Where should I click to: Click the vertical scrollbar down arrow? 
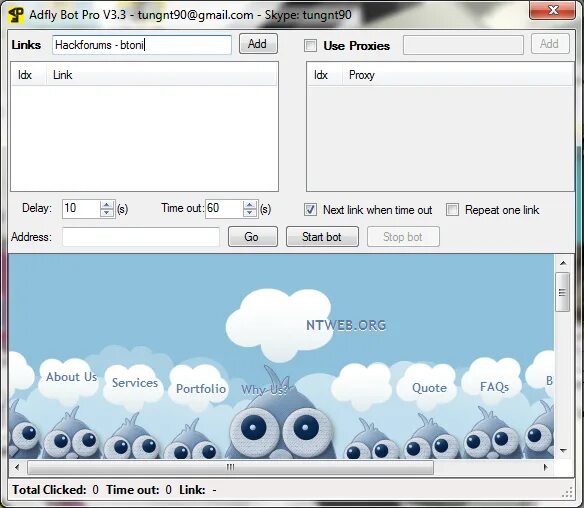(563, 451)
